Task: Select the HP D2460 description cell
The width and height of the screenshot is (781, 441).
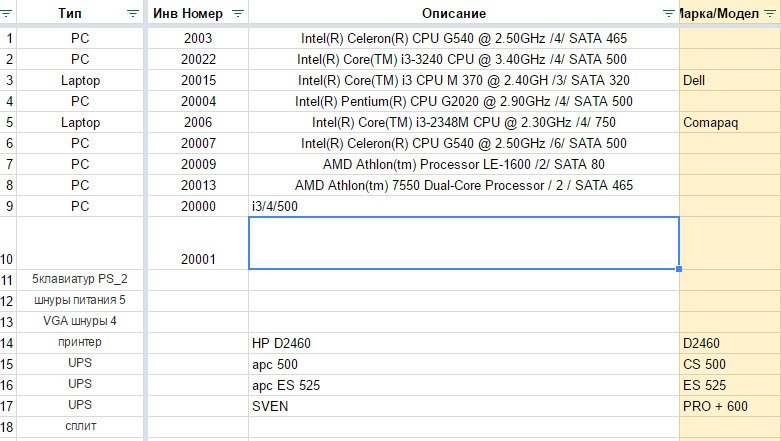Action: [x=463, y=343]
